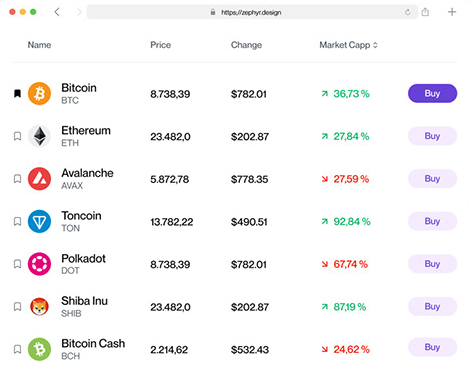Screen dimensions: 470x369
Task: Click the pink Polkadot logo icon
Action: pyautogui.click(x=39, y=264)
